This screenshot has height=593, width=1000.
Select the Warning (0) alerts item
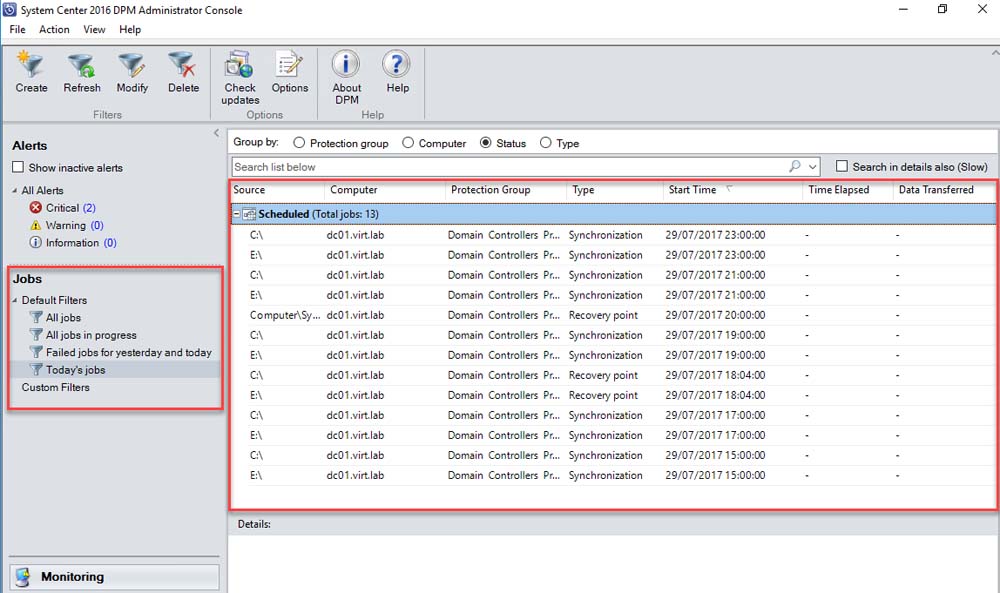click(75, 225)
